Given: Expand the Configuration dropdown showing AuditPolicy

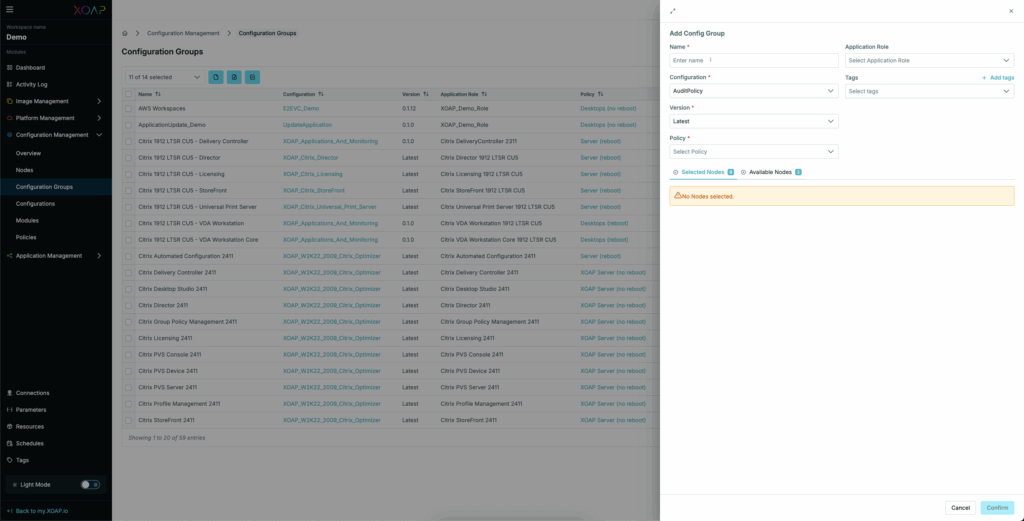Looking at the screenshot, I should click(x=753, y=91).
